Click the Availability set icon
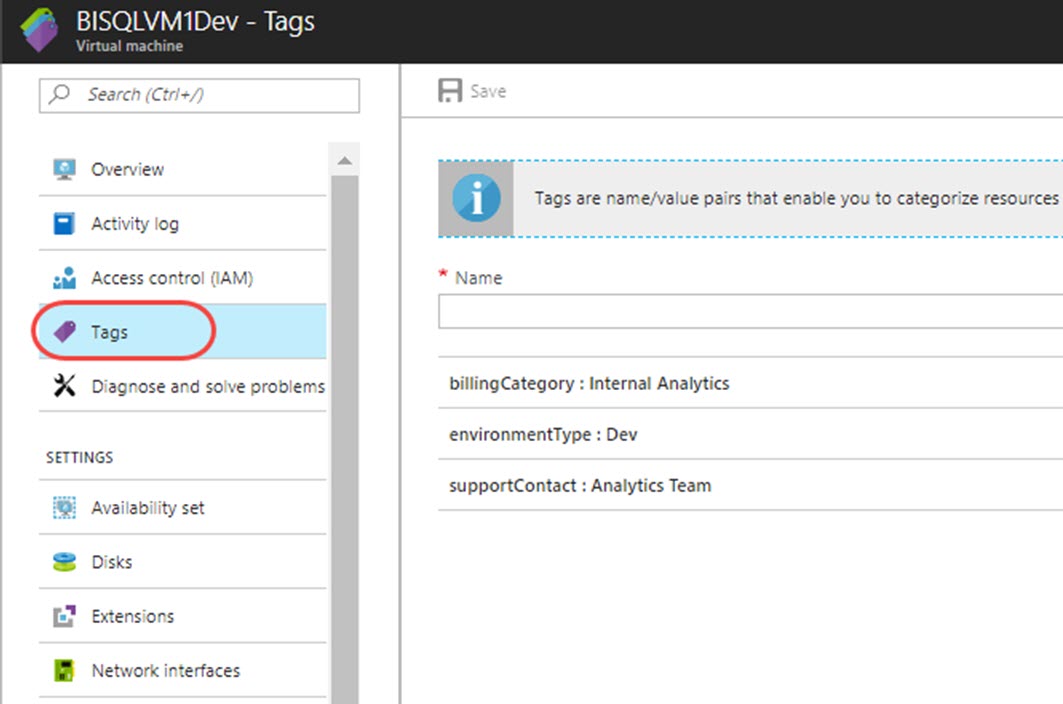The height and width of the screenshot is (704, 1063). pos(64,507)
